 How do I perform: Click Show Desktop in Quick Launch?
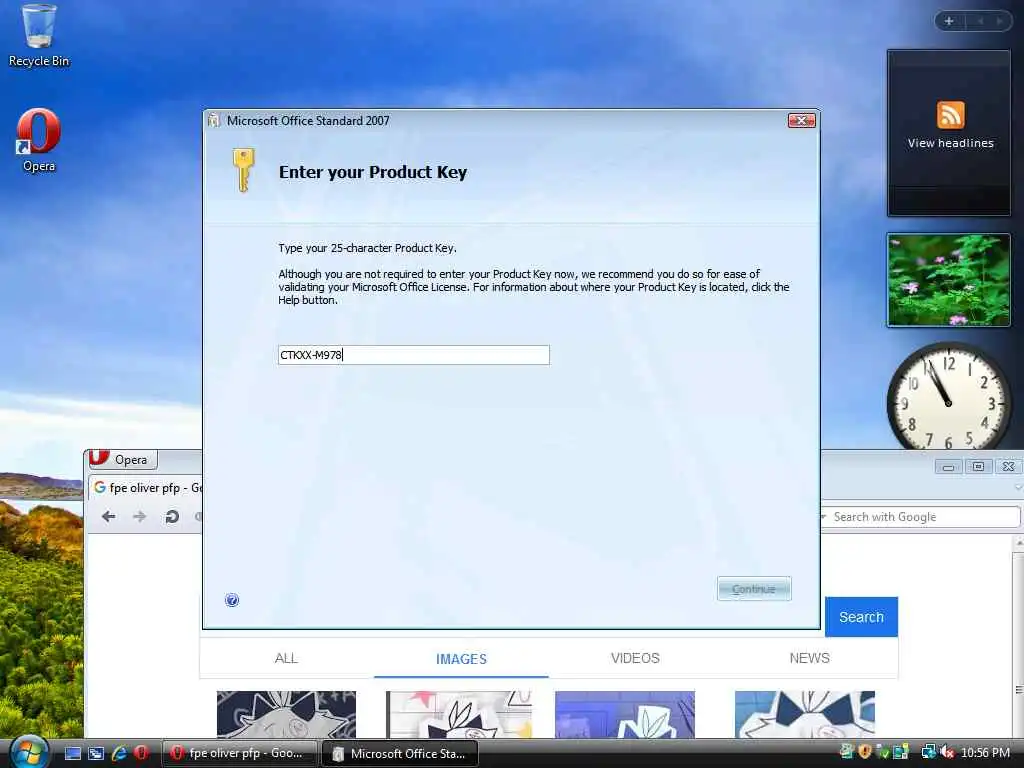pos(72,753)
